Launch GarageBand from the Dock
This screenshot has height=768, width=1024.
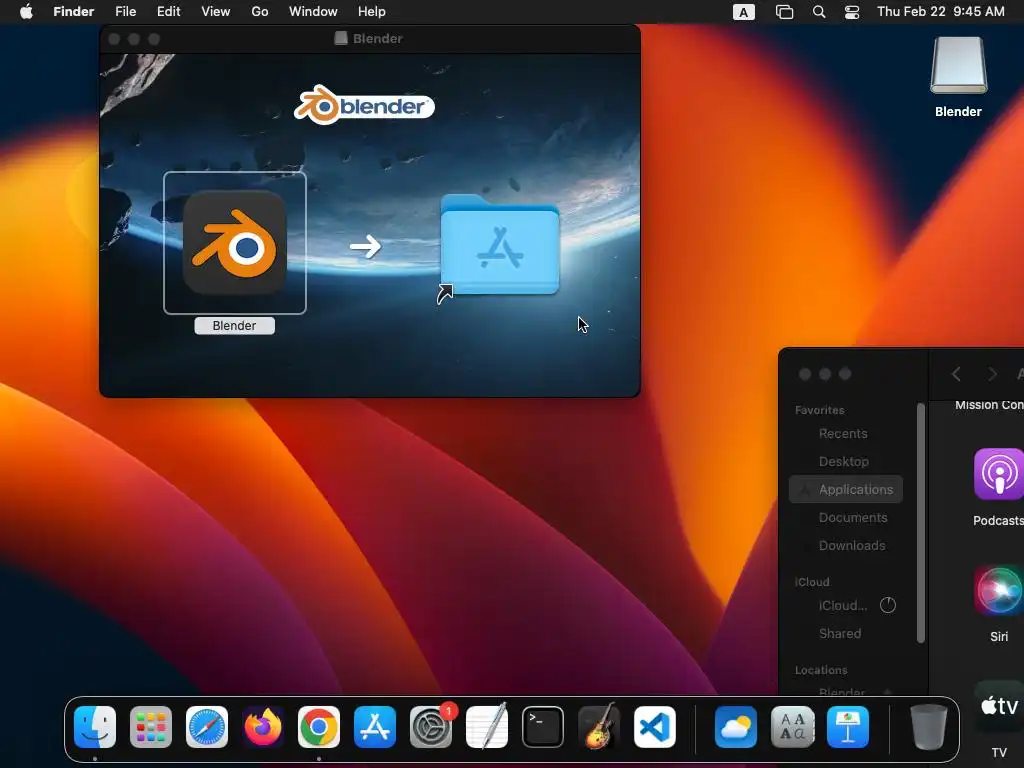point(599,727)
